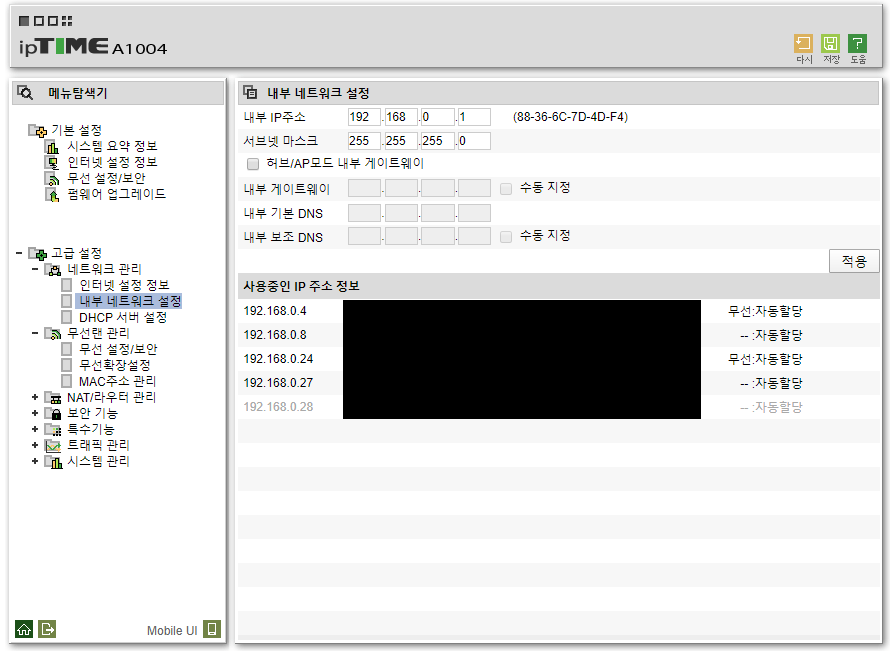Click the 트래픽 관리 graph icon
The height and width of the screenshot is (659, 893).
click(54, 446)
